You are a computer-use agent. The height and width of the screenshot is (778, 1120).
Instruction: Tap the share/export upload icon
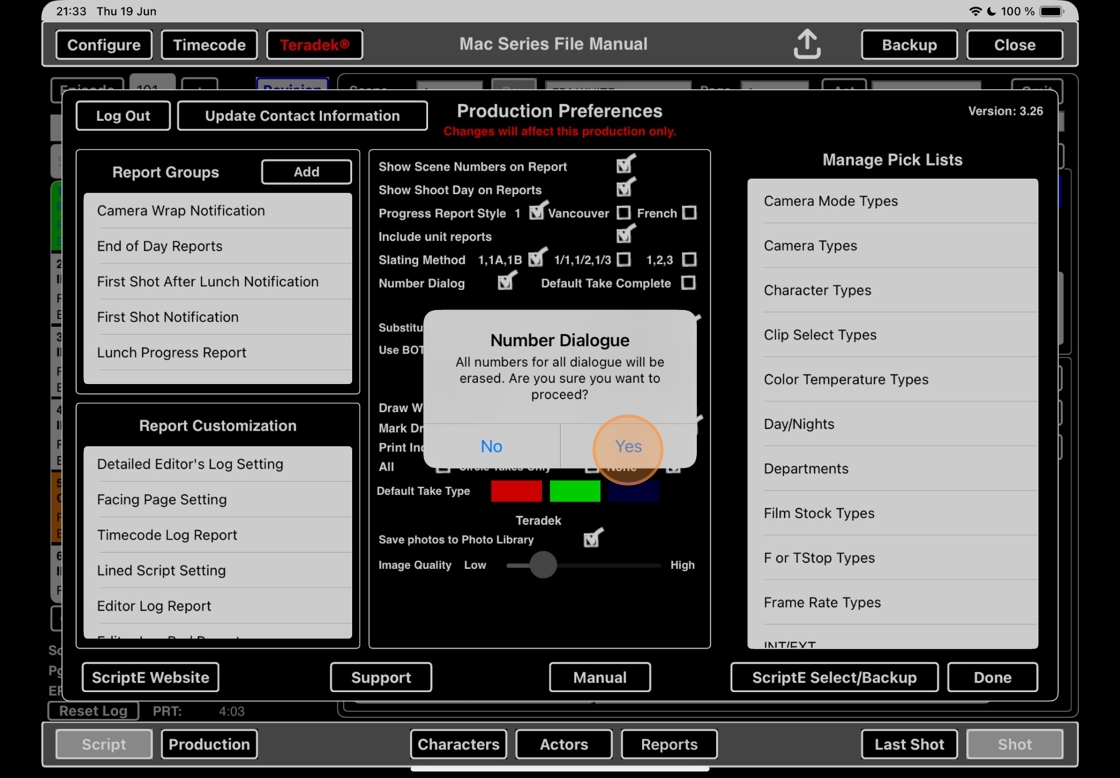806,44
